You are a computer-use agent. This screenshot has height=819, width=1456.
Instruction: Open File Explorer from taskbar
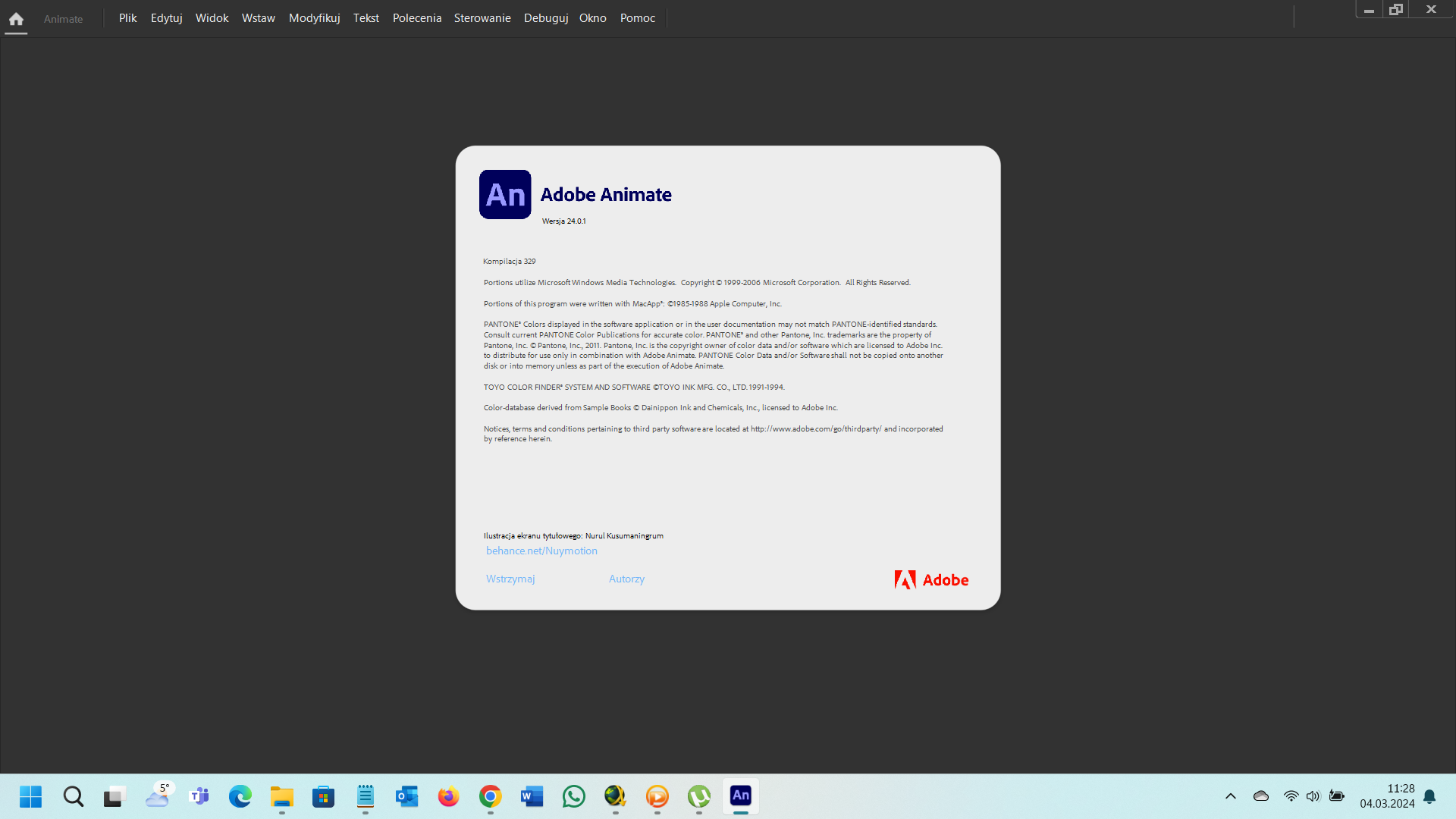[x=282, y=796]
